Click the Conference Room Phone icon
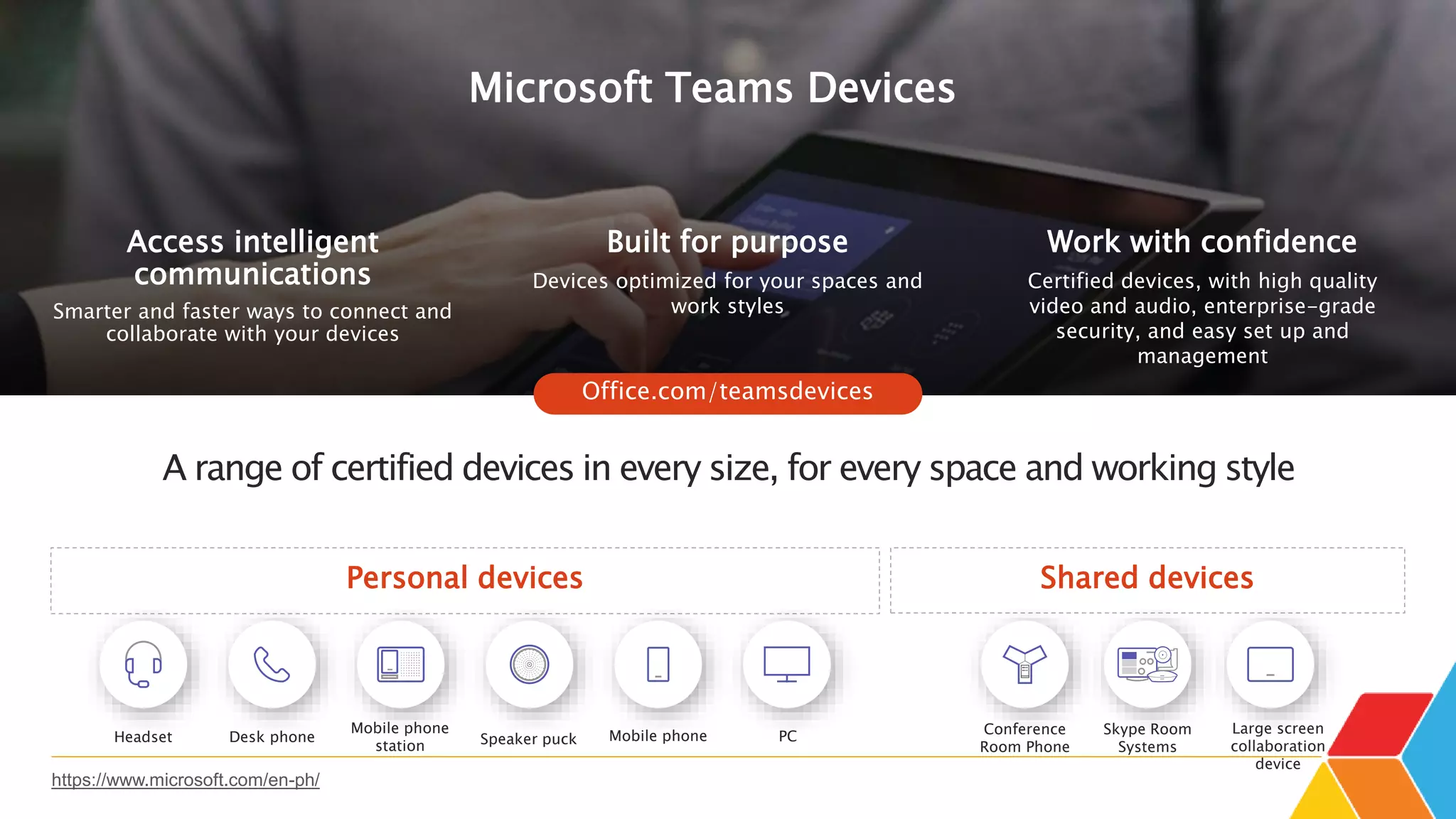 point(1024,664)
